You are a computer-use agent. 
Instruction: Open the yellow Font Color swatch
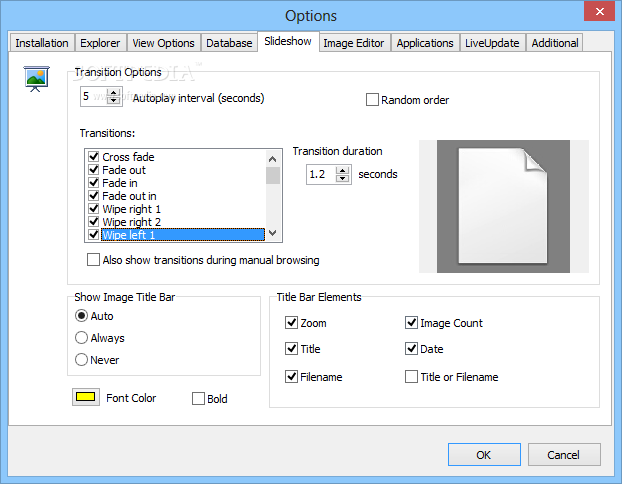(85, 398)
